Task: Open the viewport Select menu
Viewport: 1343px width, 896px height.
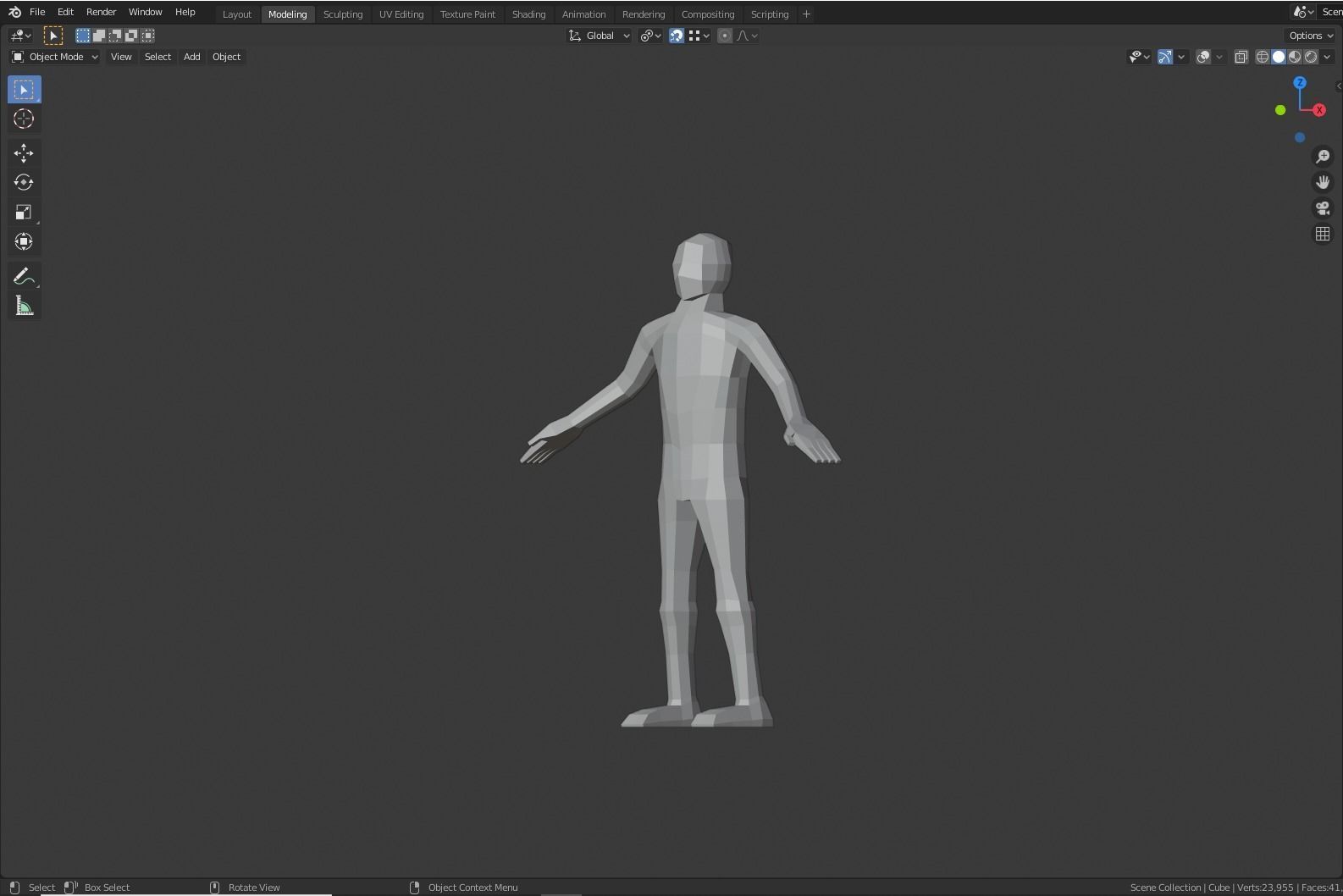Action: (x=158, y=57)
